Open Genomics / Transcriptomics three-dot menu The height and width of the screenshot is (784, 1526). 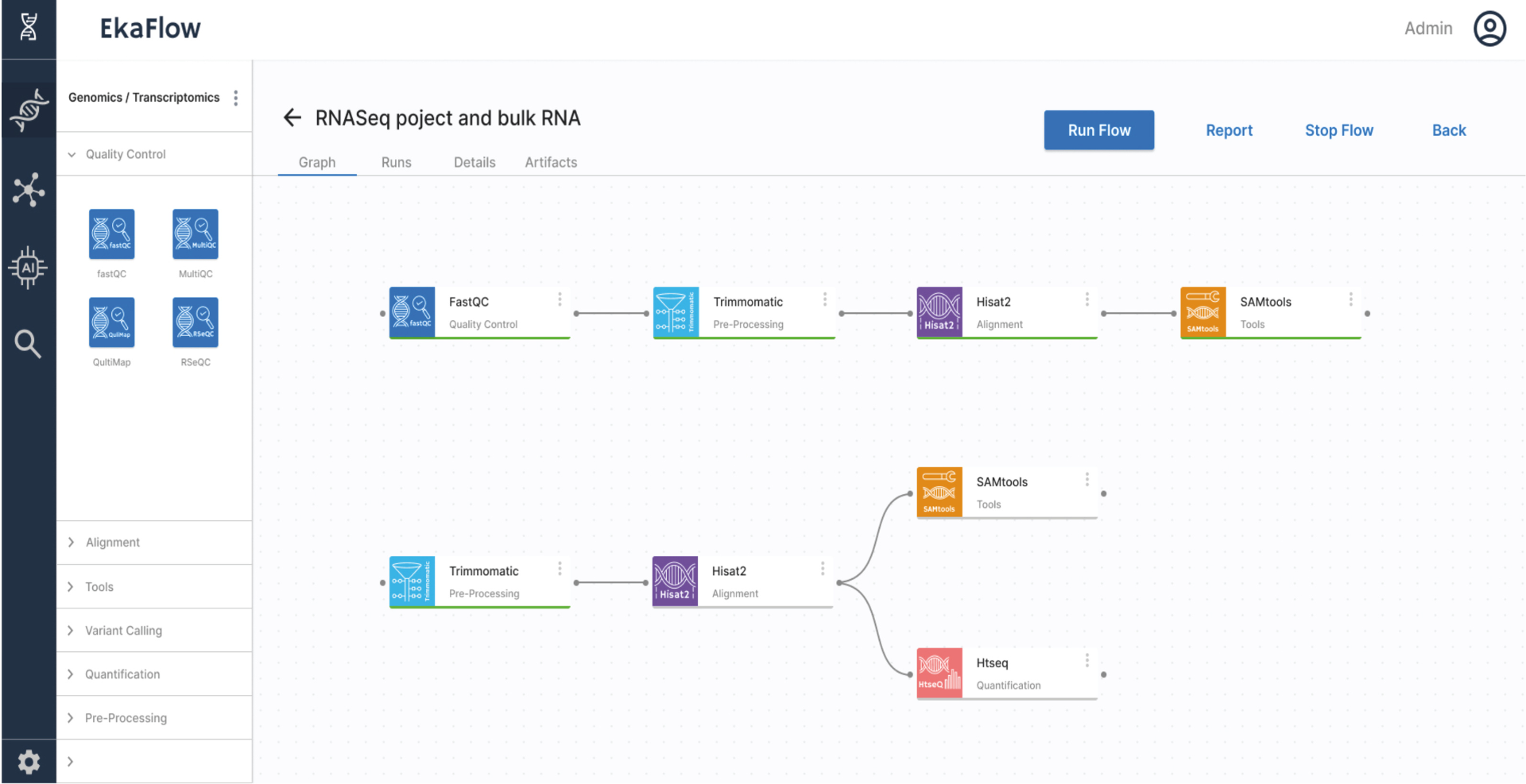click(x=236, y=98)
